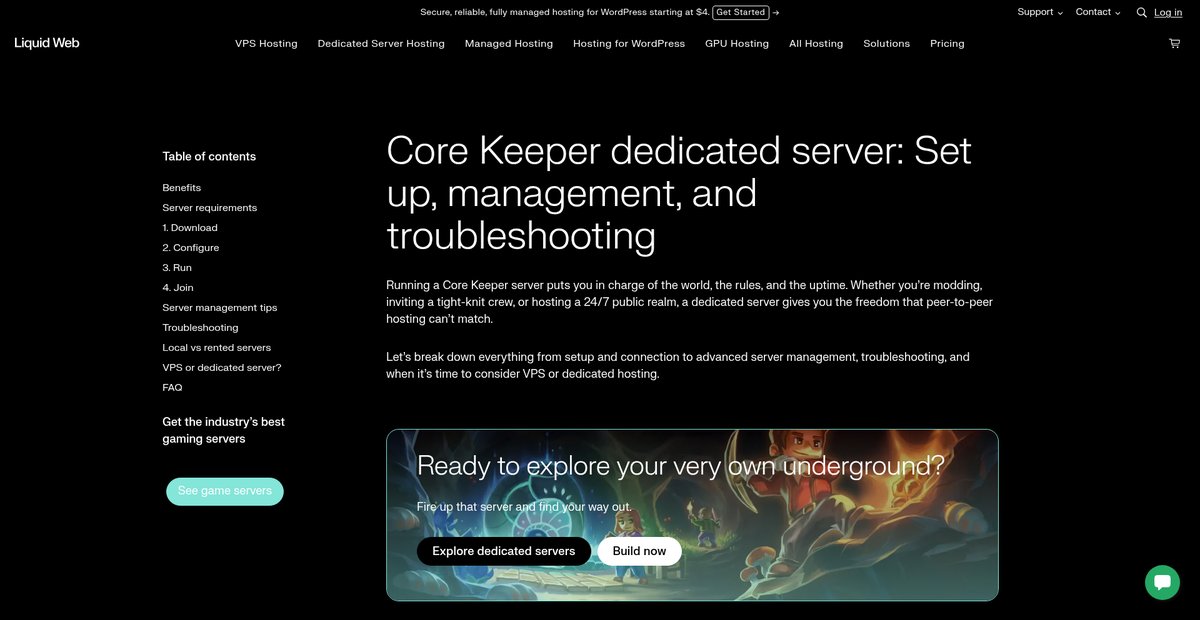Click the Table of contents heading

(209, 157)
